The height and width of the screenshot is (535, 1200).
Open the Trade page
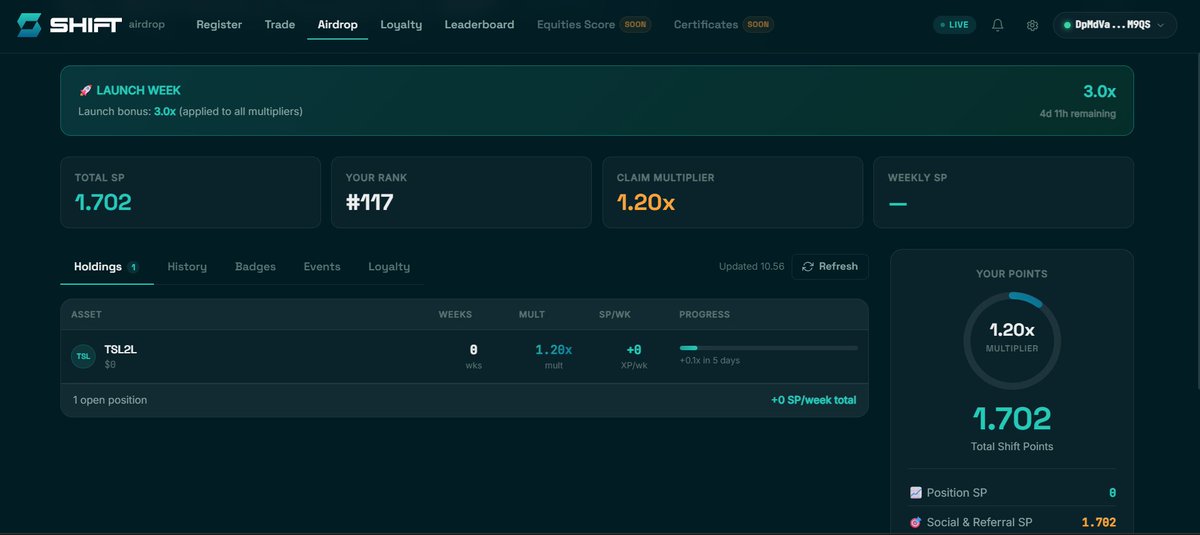[280, 25]
